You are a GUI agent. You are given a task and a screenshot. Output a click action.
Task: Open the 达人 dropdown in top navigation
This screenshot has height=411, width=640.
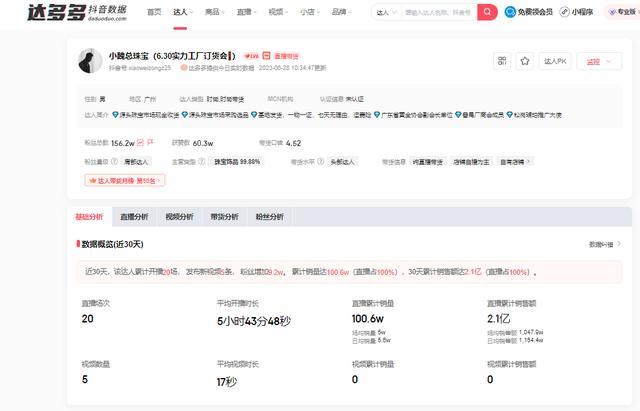coord(183,12)
